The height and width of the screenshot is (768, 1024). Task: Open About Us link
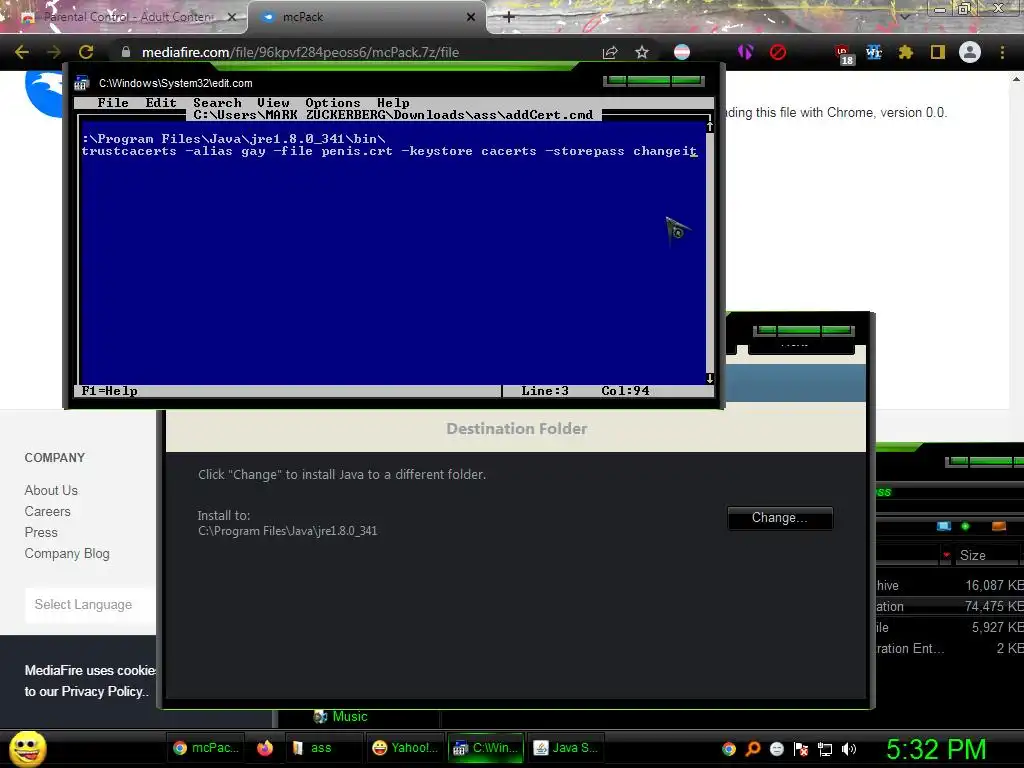pyautogui.click(x=51, y=490)
